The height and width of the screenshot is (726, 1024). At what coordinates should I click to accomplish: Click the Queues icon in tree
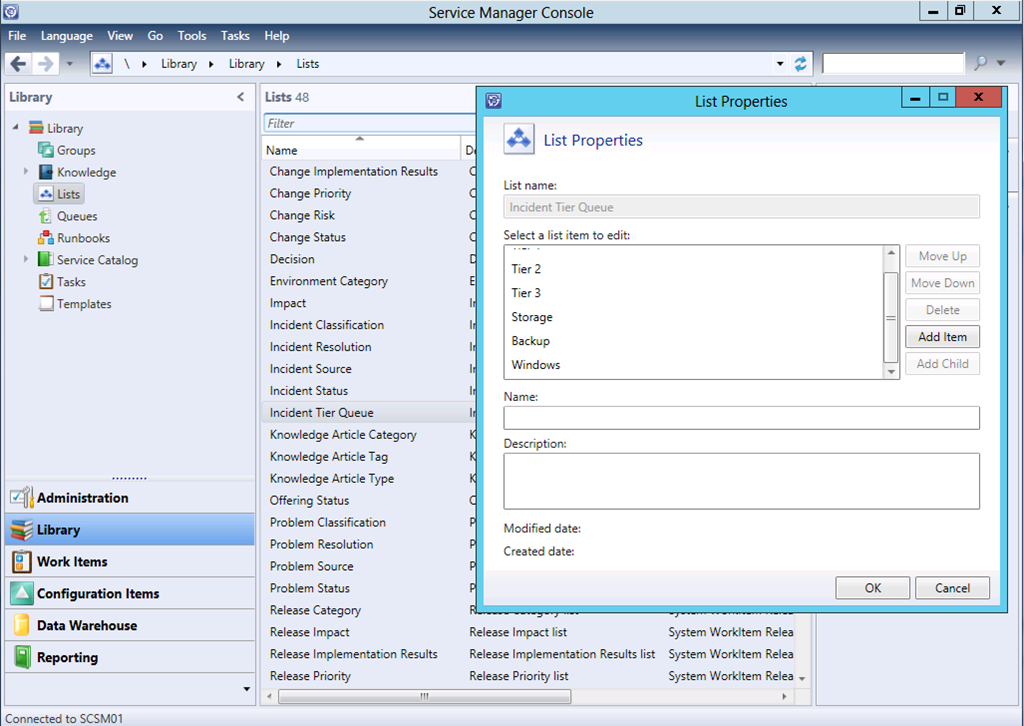tap(46, 216)
